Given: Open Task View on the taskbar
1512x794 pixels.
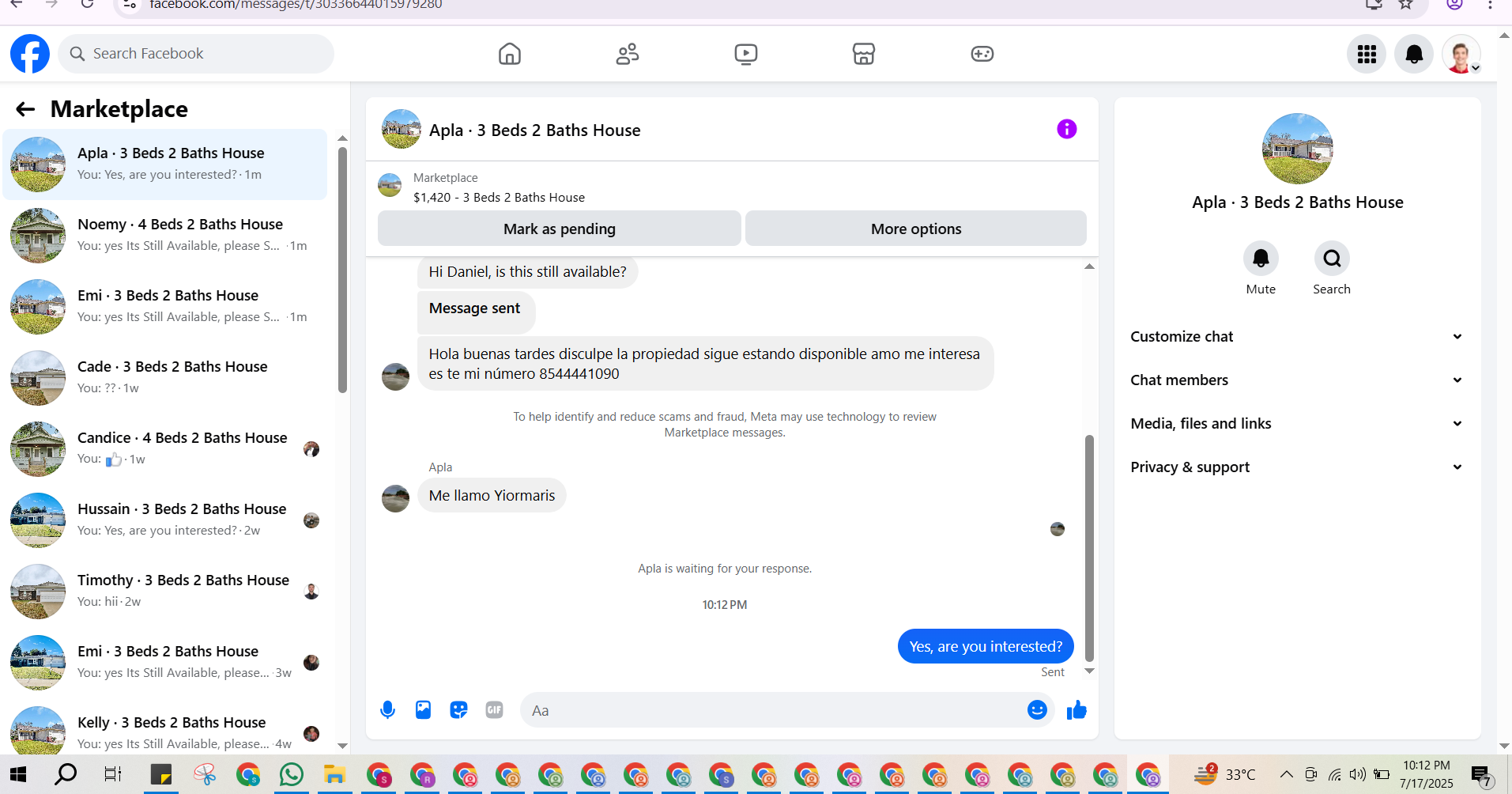Looking at the screenshot, I should tap(113, 774).
